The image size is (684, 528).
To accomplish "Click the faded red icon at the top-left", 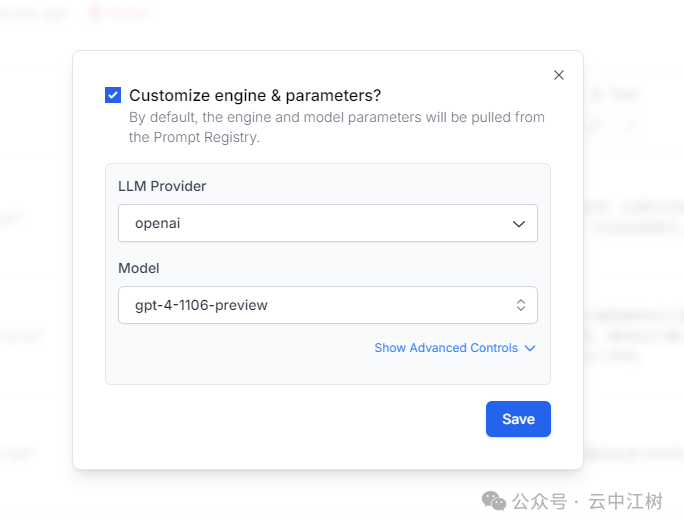I will [x=95, y=13].
